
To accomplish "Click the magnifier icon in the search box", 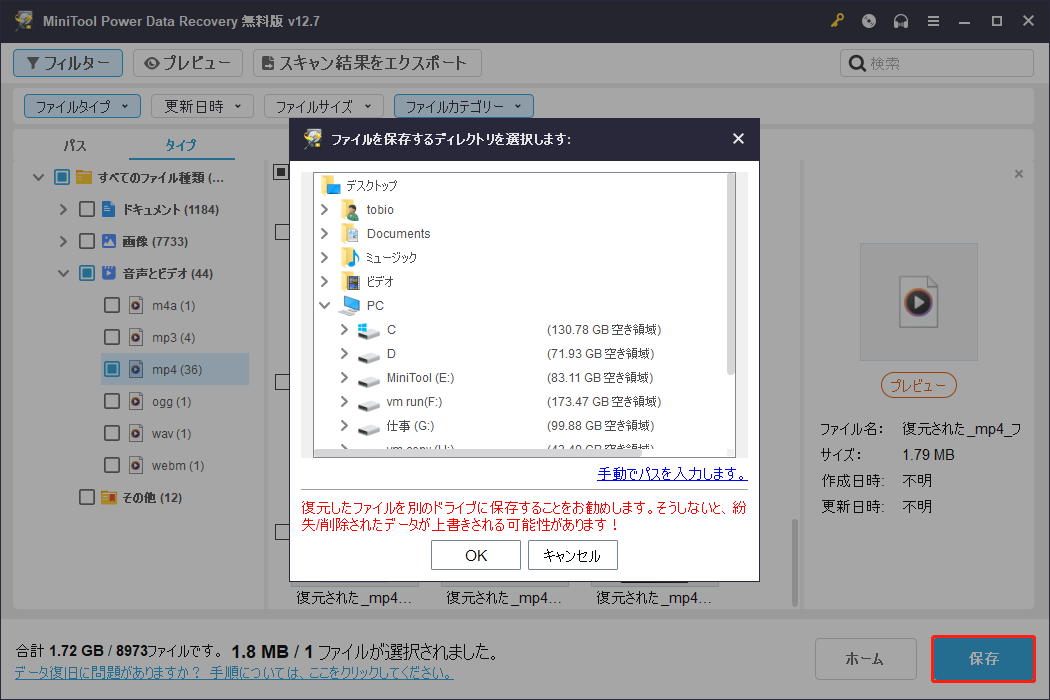I will tap(857, 62).
